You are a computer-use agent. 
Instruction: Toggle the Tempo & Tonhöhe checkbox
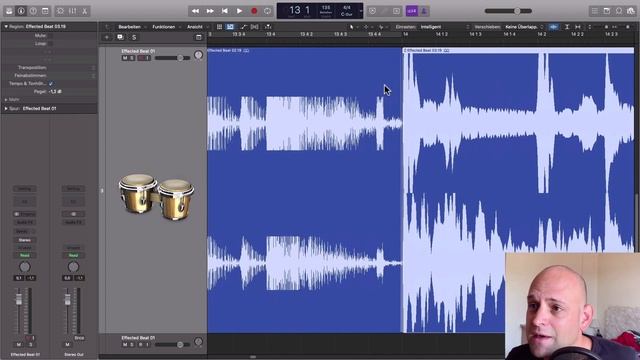[51, 83]
